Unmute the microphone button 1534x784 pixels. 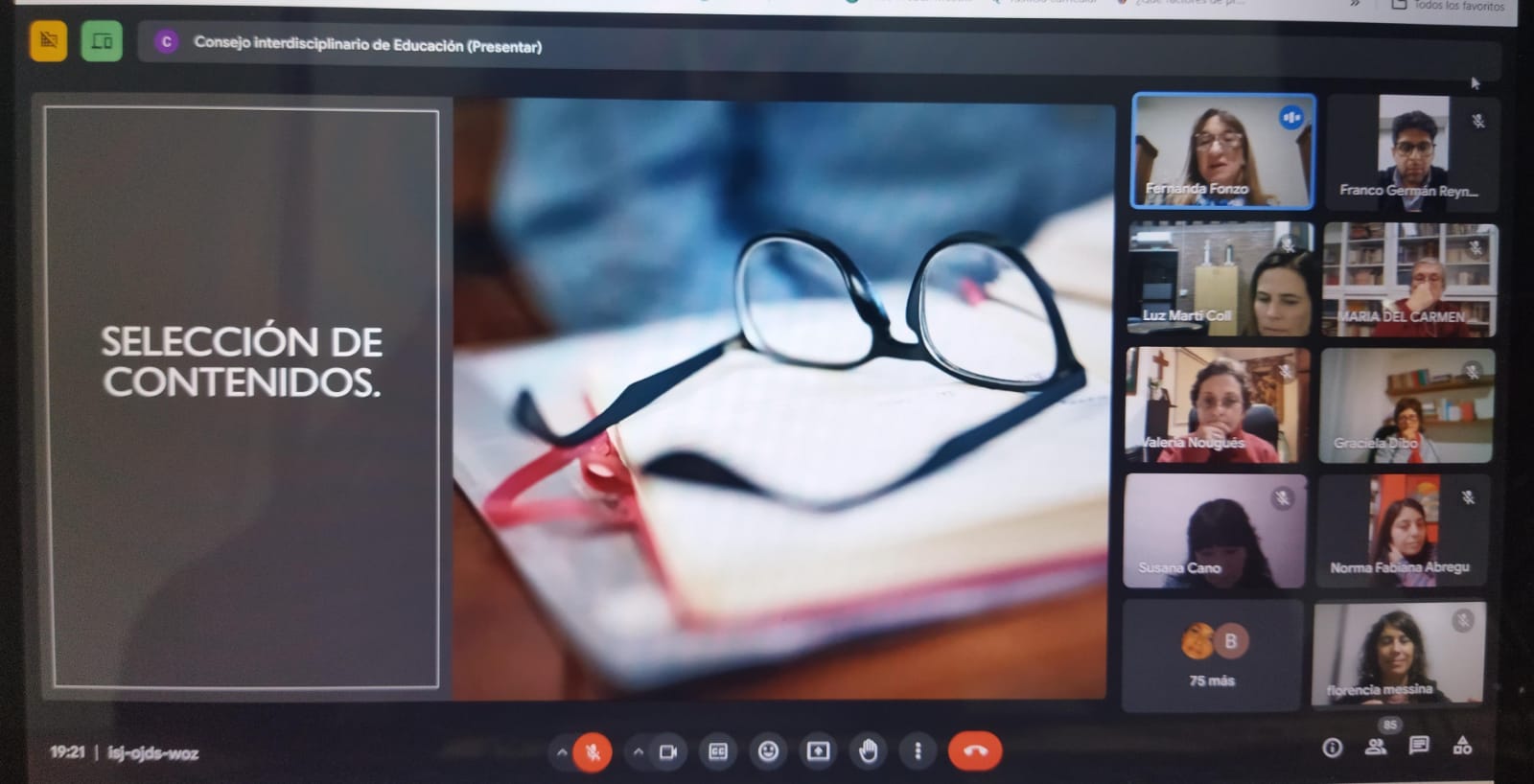pos(593,752)
